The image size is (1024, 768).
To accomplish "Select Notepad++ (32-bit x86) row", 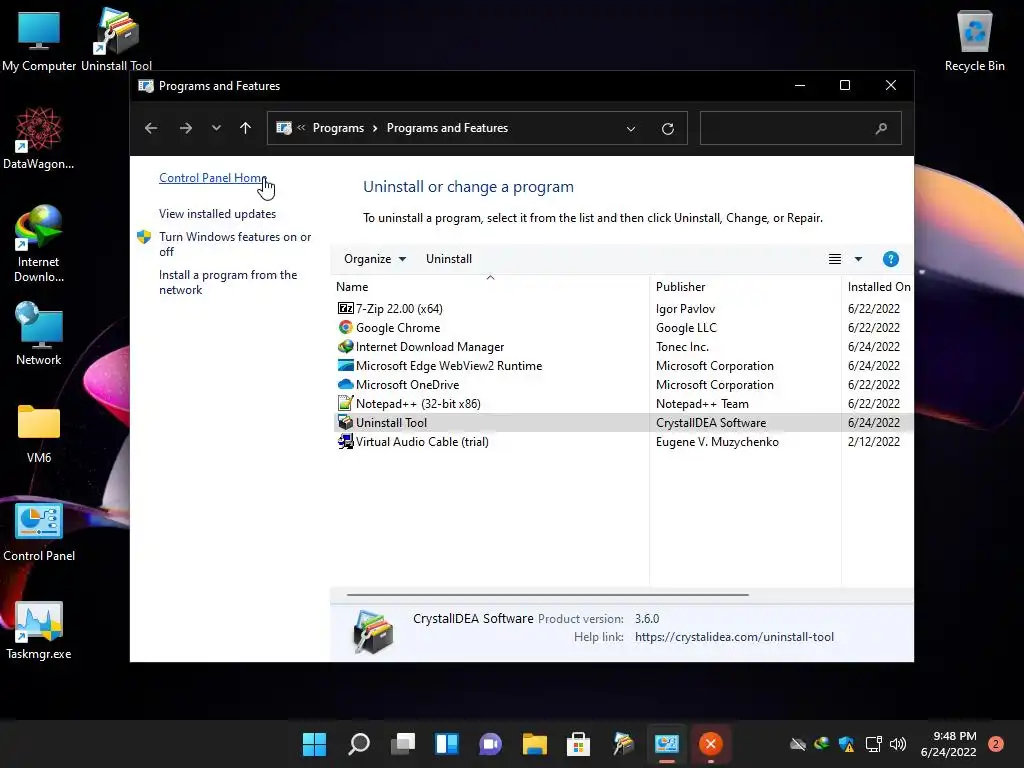I will pyautogui.click(x=624, y=403).
